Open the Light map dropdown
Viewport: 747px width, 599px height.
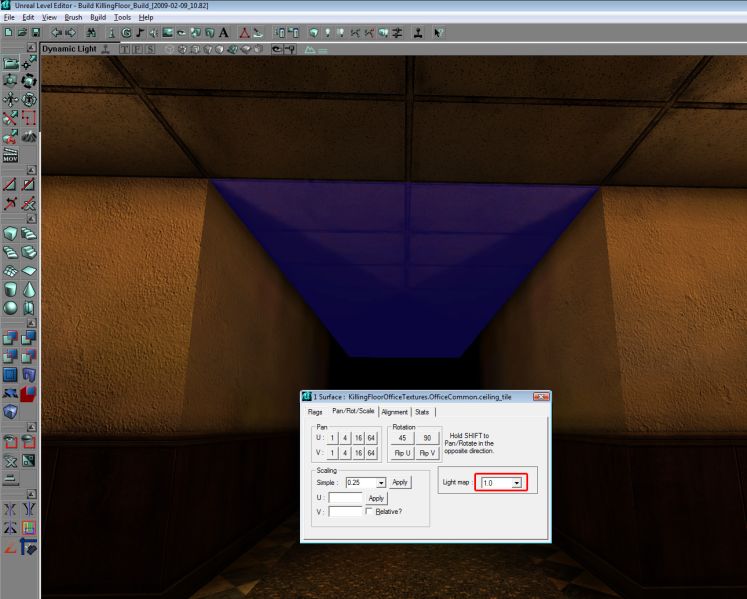pos(516,483)
